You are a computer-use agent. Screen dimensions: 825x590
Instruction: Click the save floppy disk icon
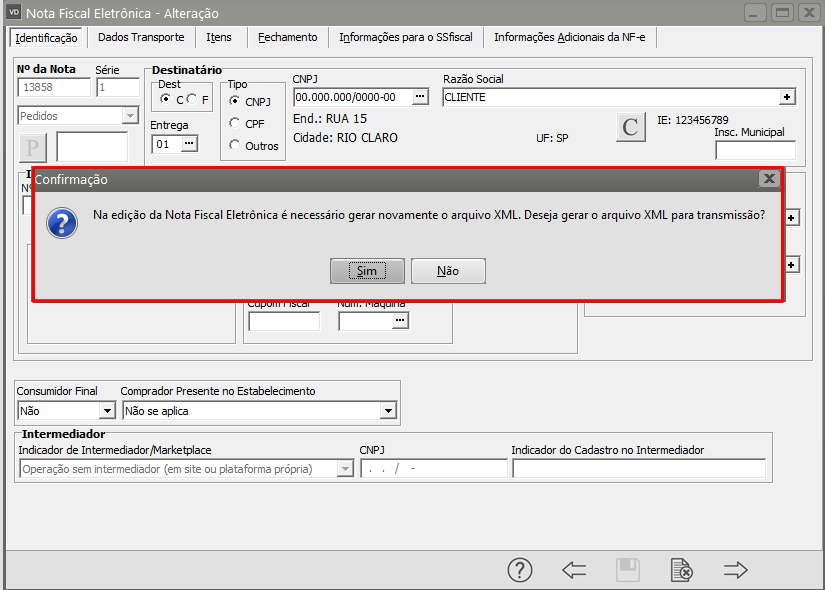(x=628, y=570)
